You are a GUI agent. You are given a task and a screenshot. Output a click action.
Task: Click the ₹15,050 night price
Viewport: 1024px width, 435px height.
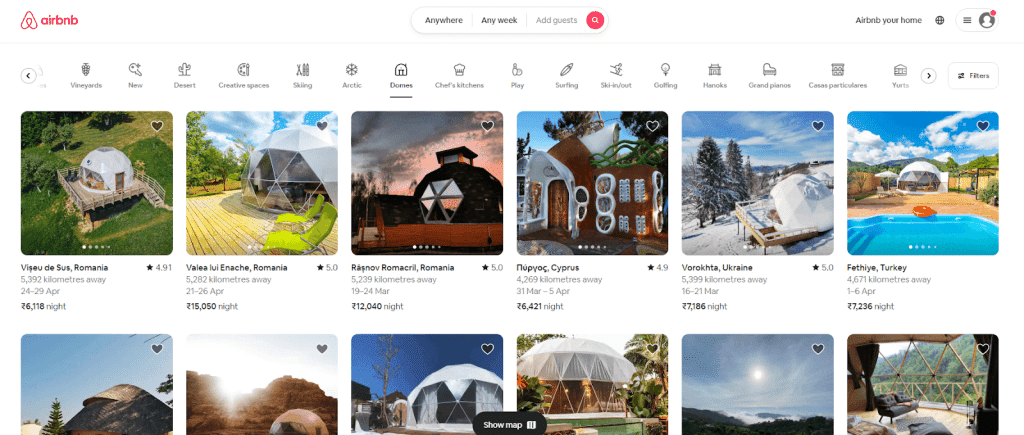pyautogui.click(x=212, y=306)
